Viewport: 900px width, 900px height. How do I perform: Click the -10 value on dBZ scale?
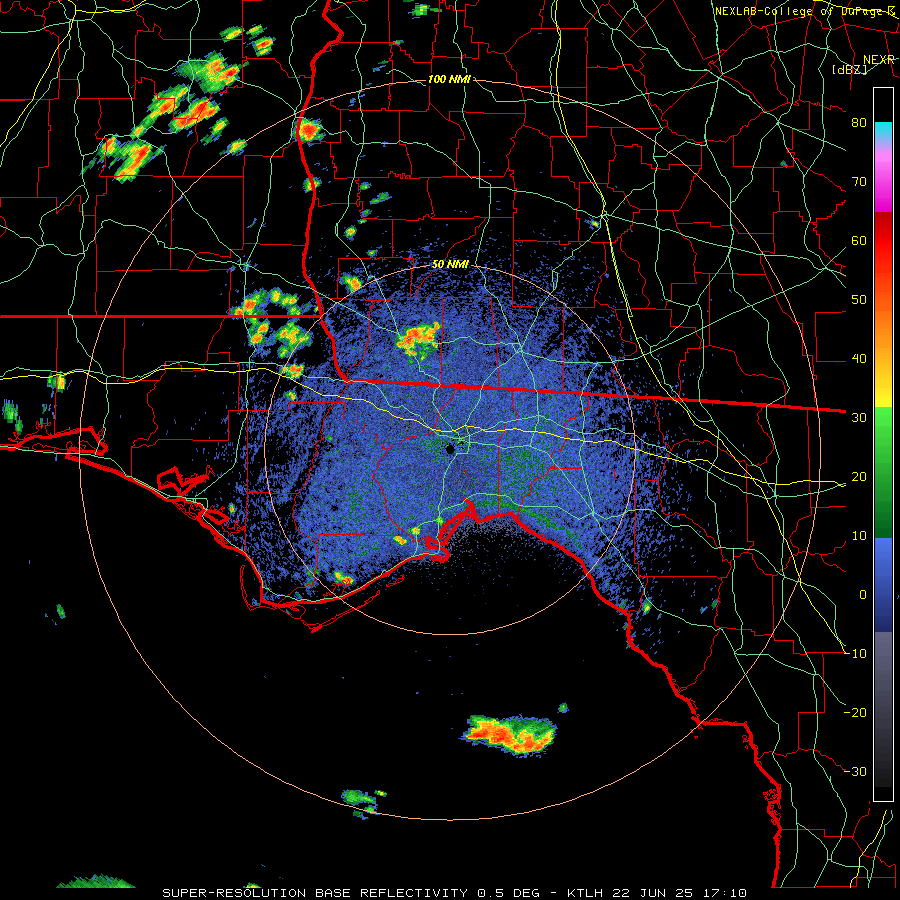855,654
